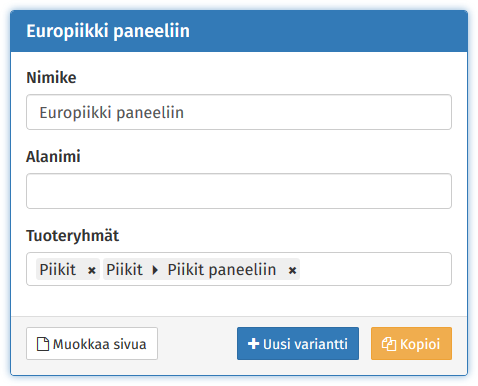Remove the Piikit tag with its x icon

tap(92, 270)
